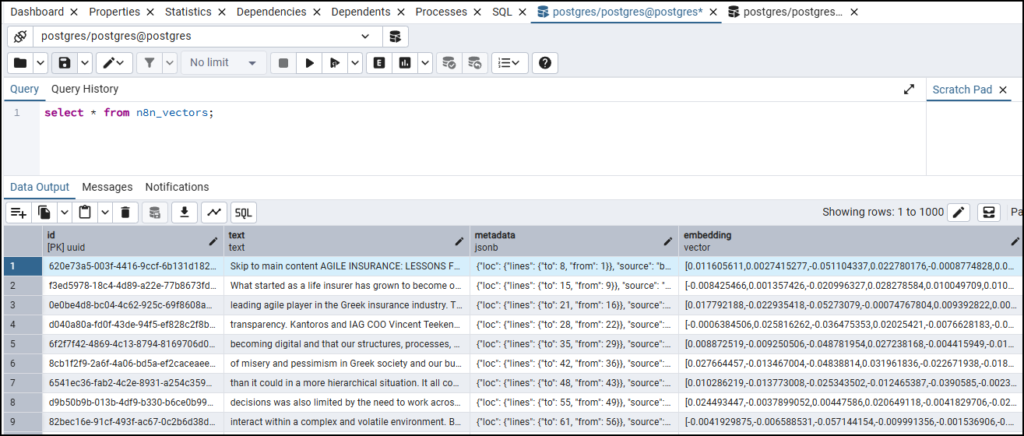
Task: Click text cell 'transparency. Kantoros and IAG COO'
Action: point(347,324)
